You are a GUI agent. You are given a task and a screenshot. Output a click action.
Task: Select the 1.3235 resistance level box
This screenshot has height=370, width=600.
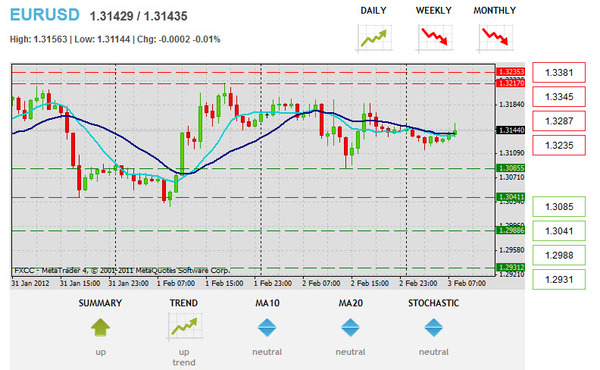(x=559, y=145)
